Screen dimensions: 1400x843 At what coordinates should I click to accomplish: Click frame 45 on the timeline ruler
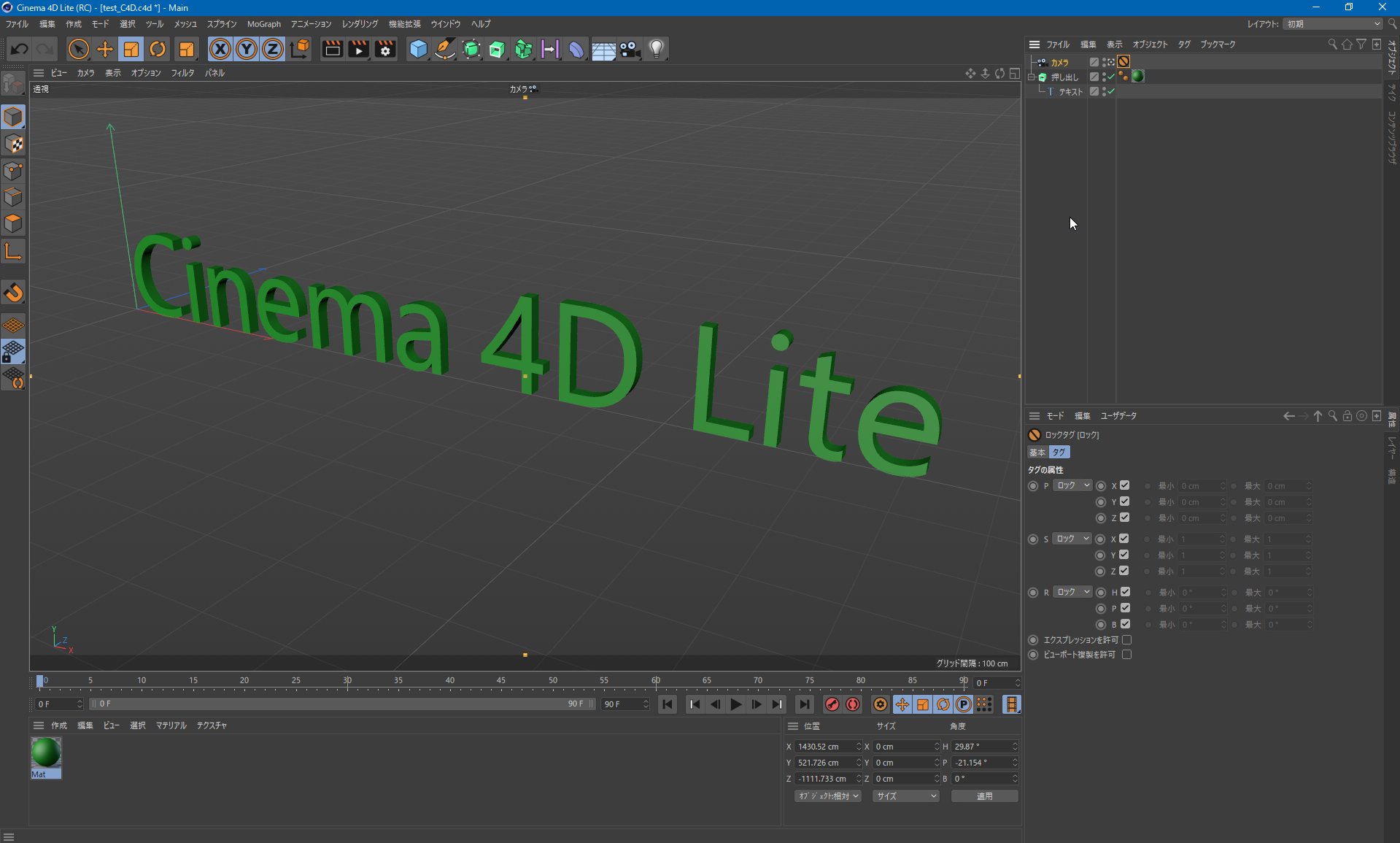click(x=501, y=681)
